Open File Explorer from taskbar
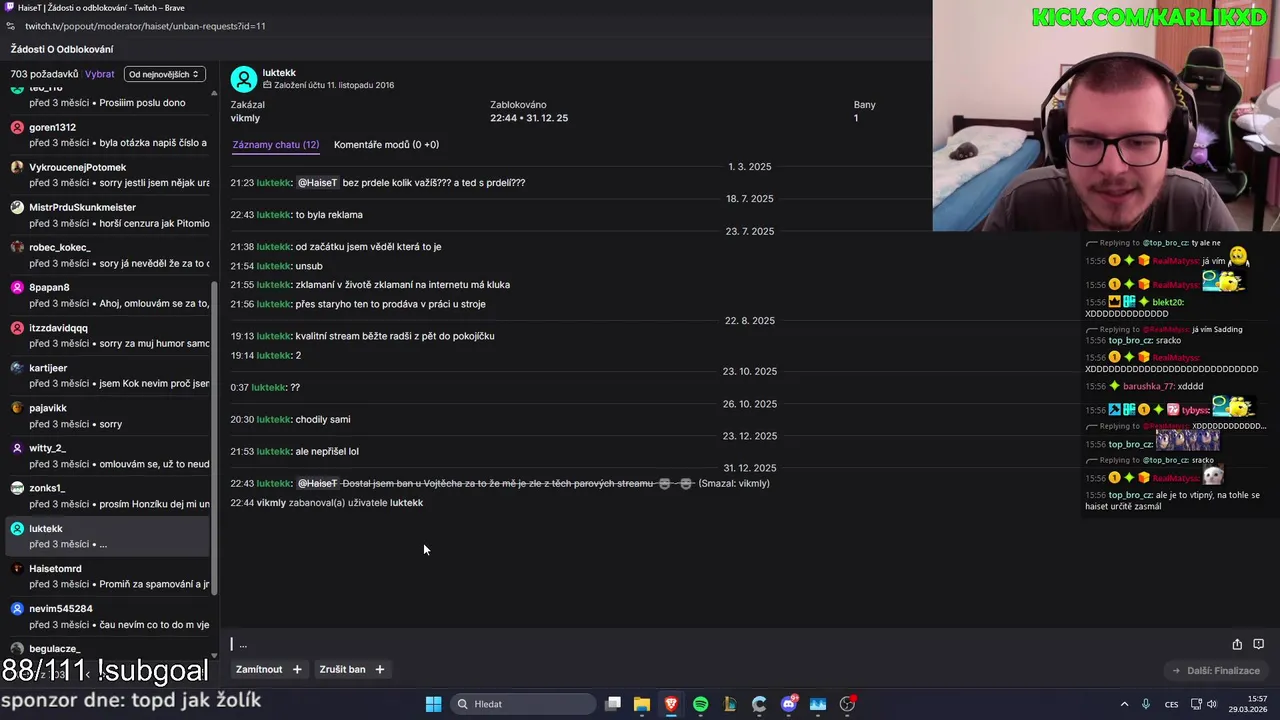The image size is (1280, 720). (642, 704)
